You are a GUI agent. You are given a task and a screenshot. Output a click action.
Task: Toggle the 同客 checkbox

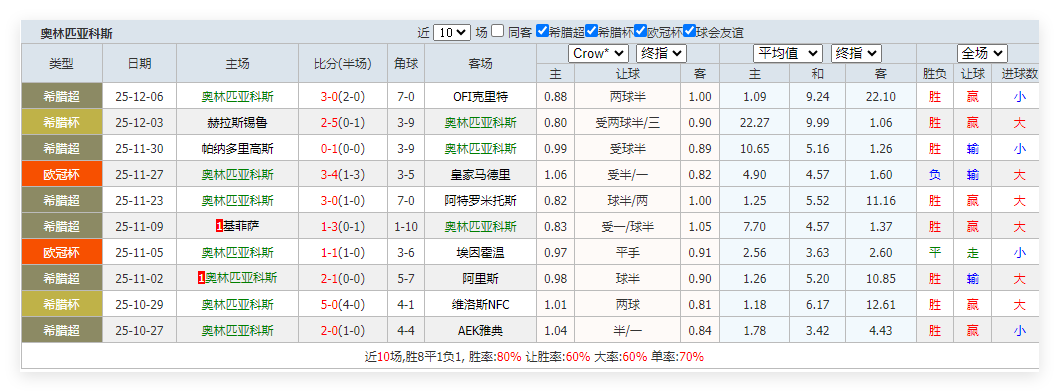[x=498, y=31]
